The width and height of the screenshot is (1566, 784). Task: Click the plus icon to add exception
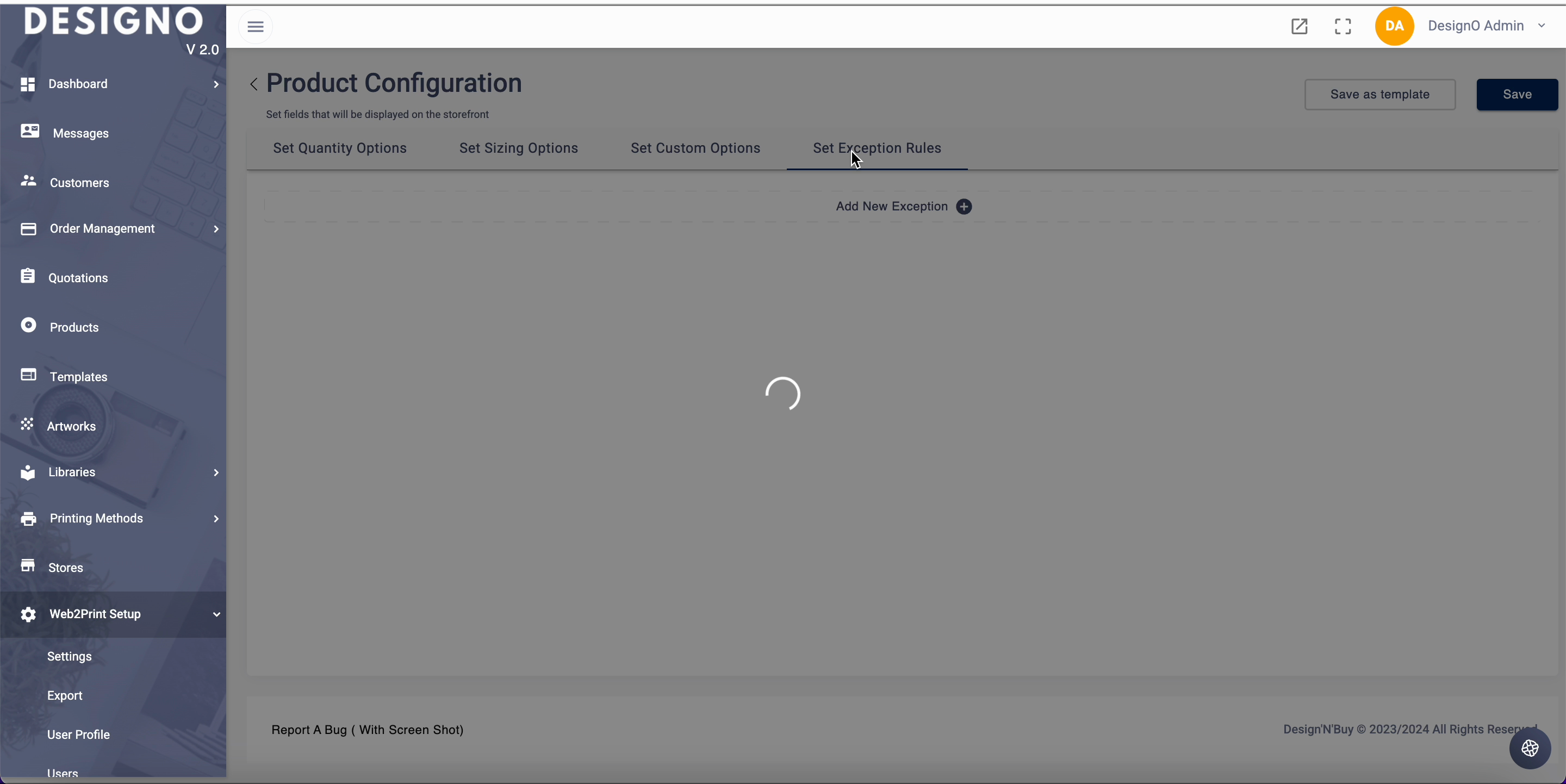pos(964,207)
